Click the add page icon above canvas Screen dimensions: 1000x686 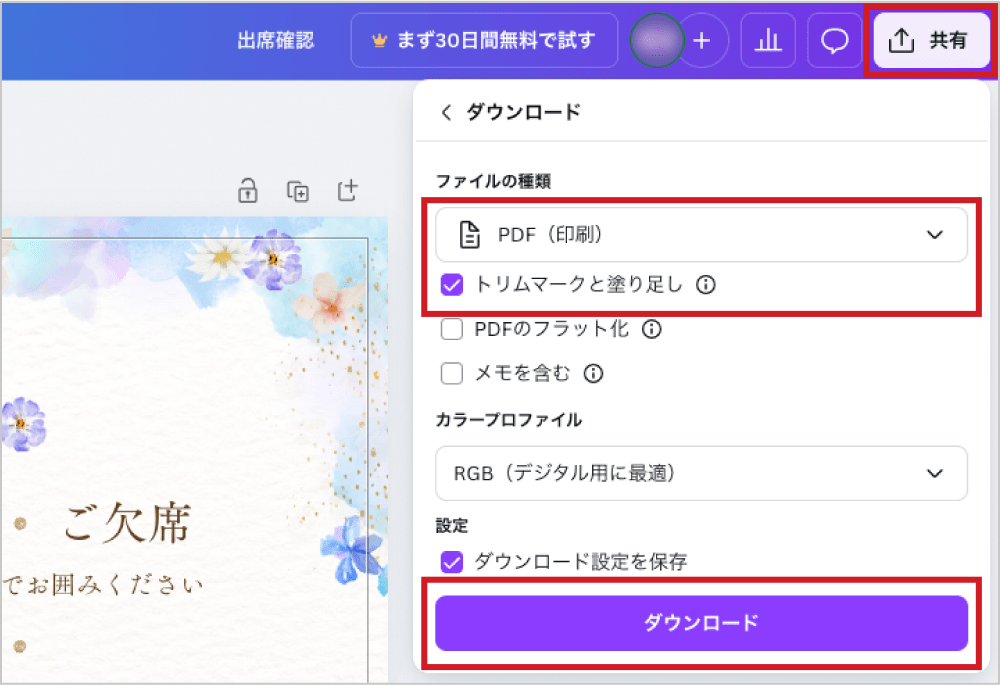[347, 190]
